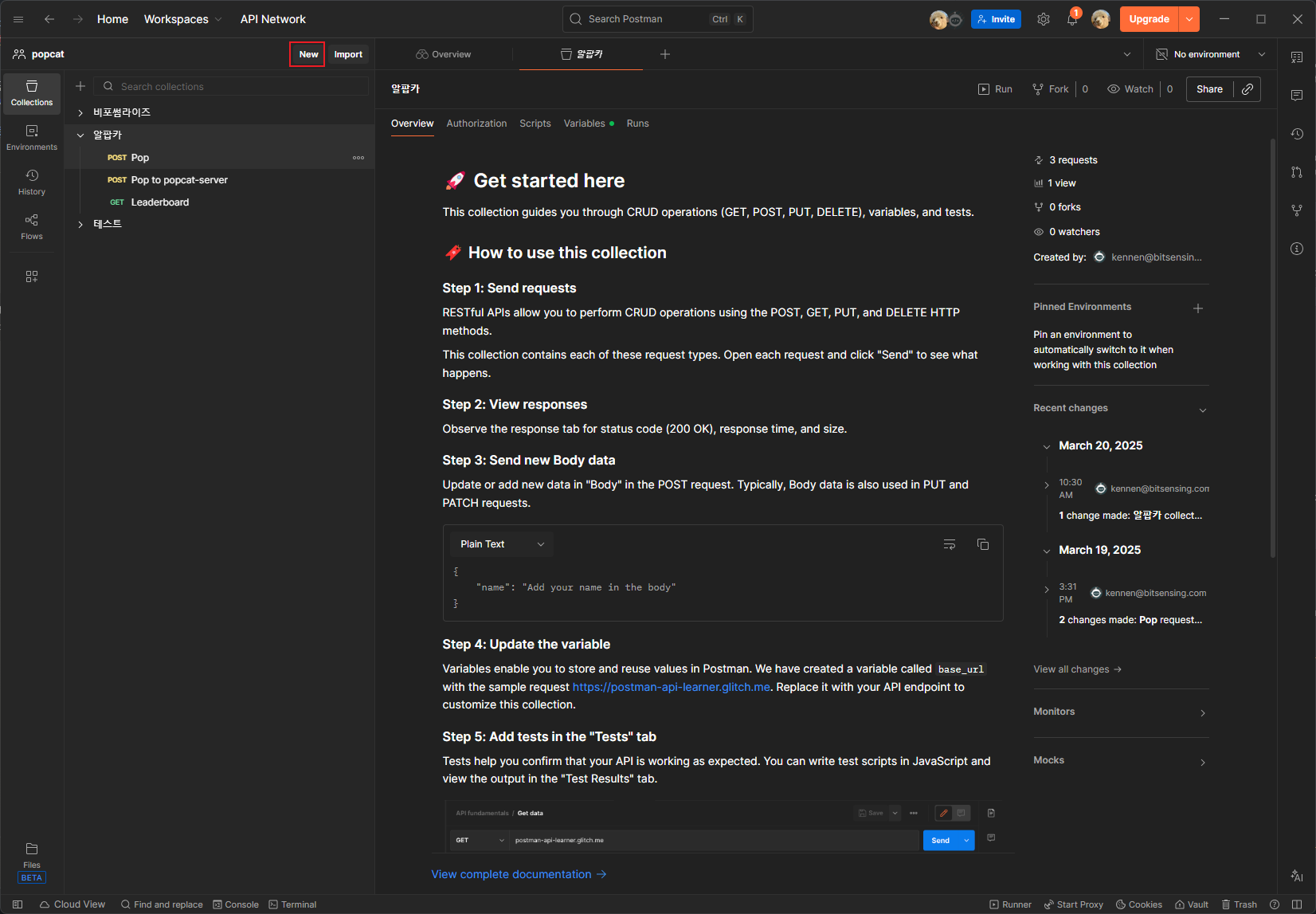
Task: Open the No environment selector
Action: click(1210, 54)
